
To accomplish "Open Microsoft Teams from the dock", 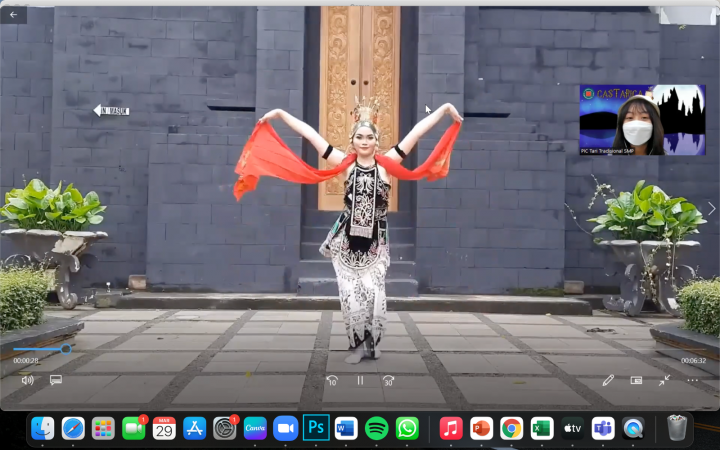I will click(603, 428).
